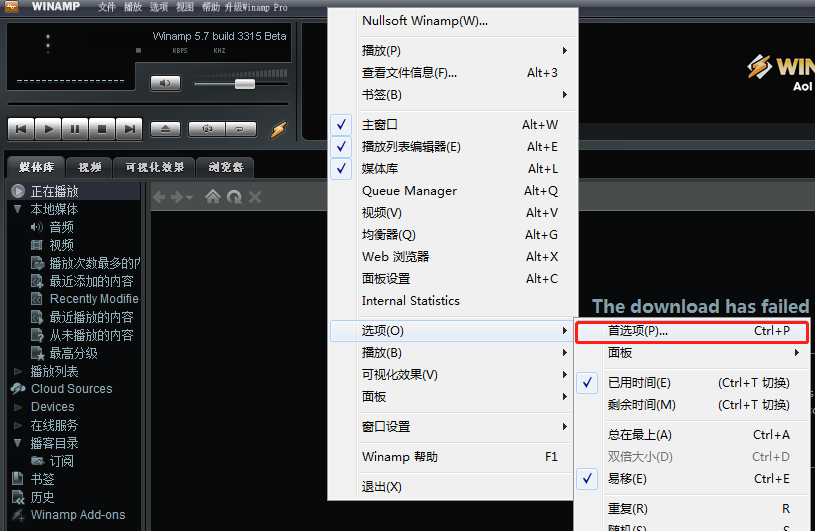Click the Pause button
The height and width of the screenshot is (531, 815).
click(75, 129)
